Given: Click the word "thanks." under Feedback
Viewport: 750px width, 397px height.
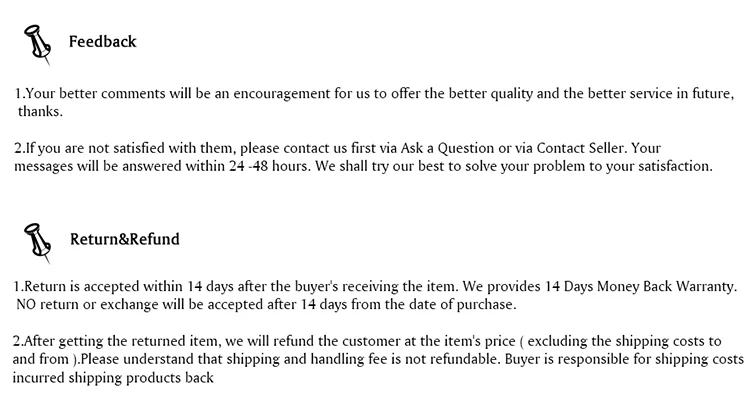Looking at the screenshot, I should click(41, 111).
